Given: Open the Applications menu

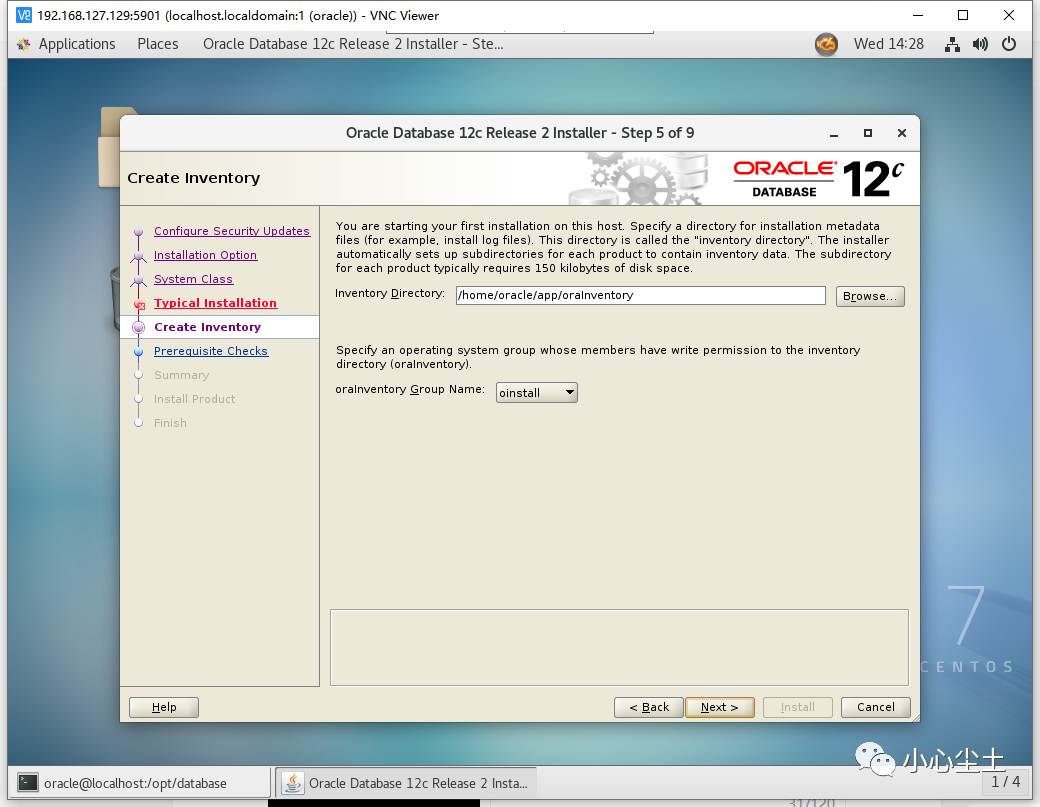Looking at the screenshot, I should coord(76,44).
